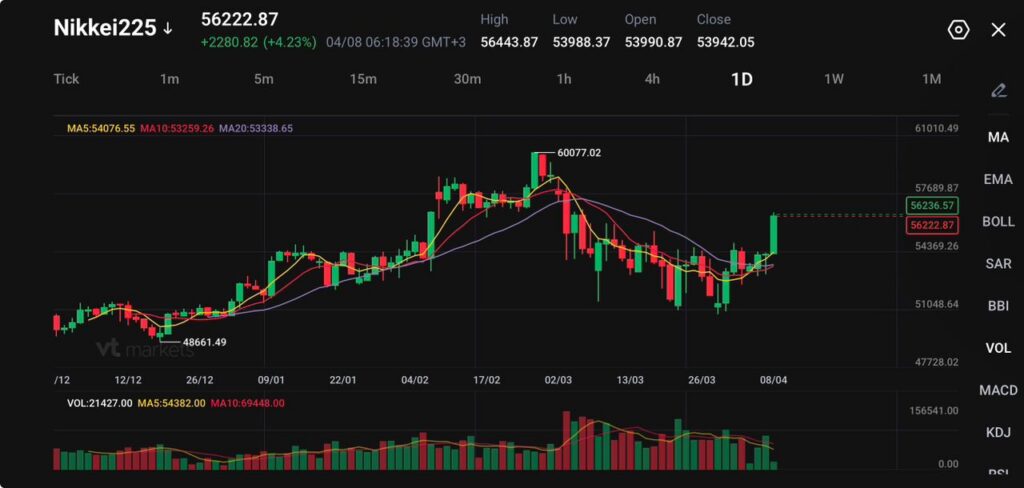The image size is (1024, 488).
Task: Open chart settings hexagon icon
Action: click(958, 30)
